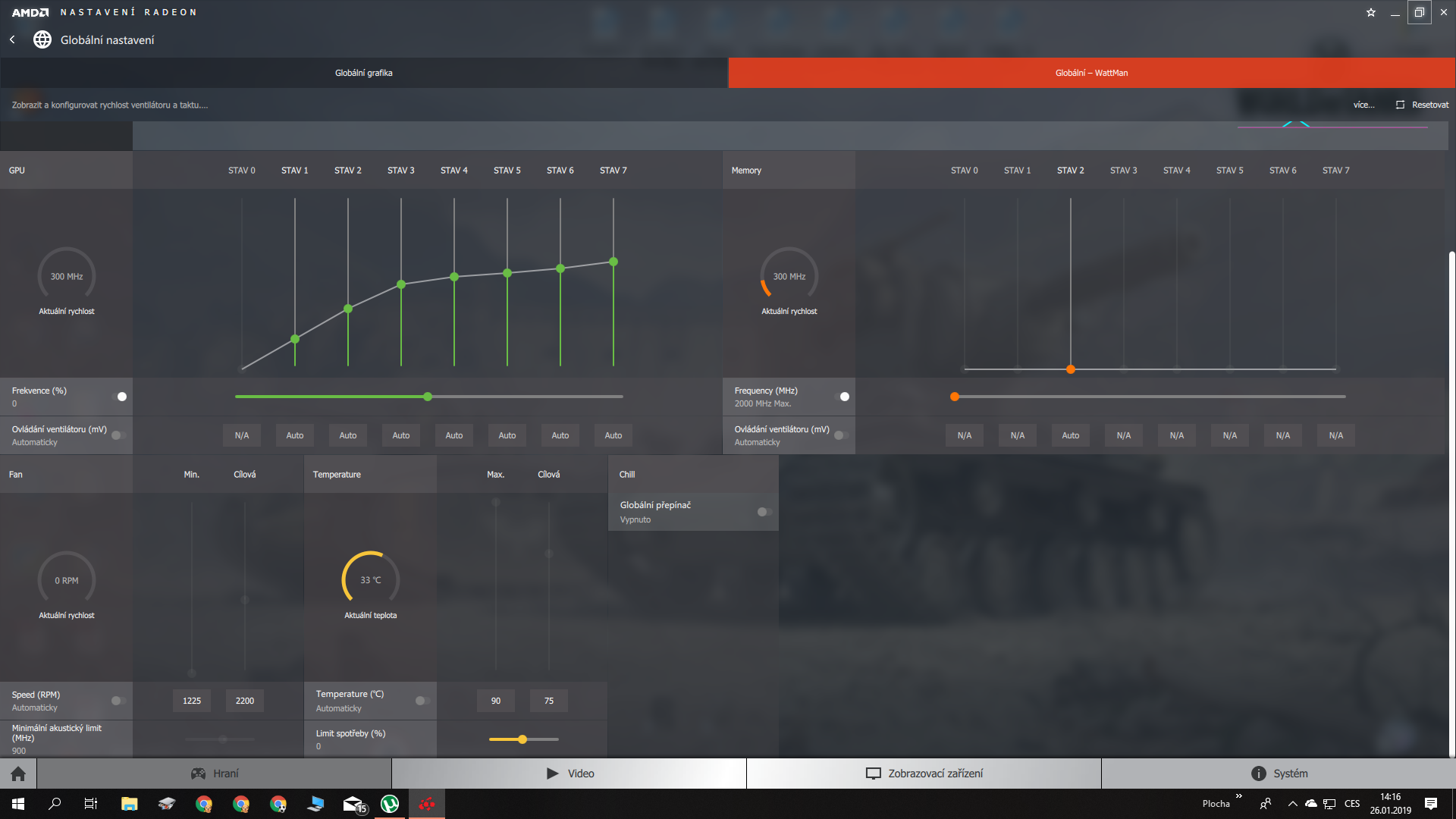Viewport: 1456px width, 819px height.
Task: Toggle fan Speed (RPM) automatic switch
Action: (118, 701)
